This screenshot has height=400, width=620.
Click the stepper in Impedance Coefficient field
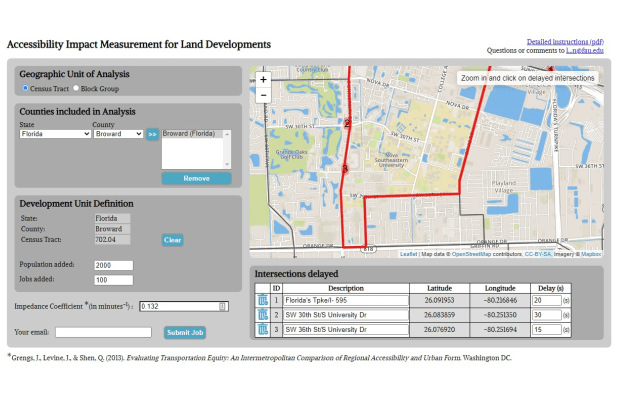[222, 306]
